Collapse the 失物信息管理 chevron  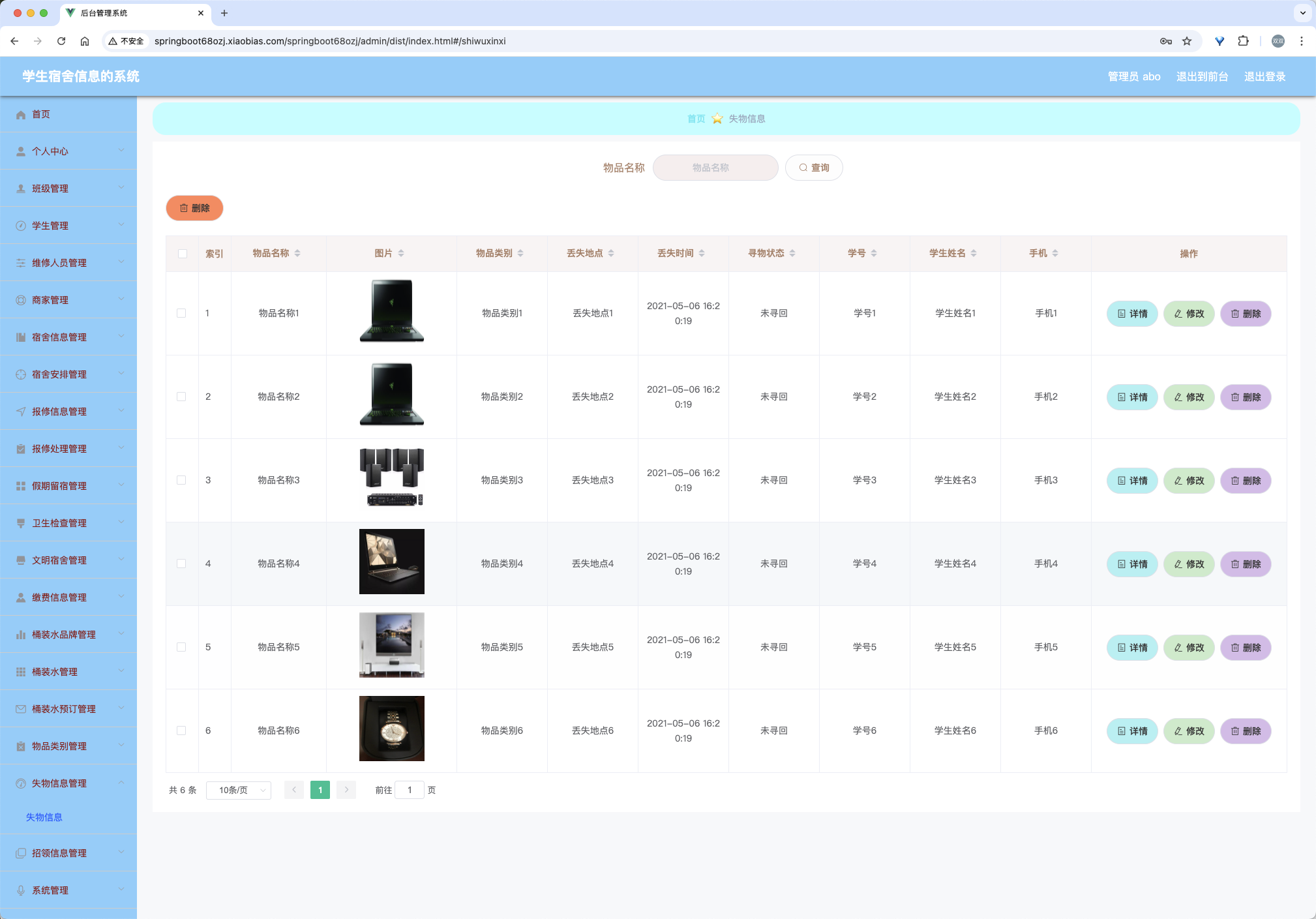(x=121, y=783)
